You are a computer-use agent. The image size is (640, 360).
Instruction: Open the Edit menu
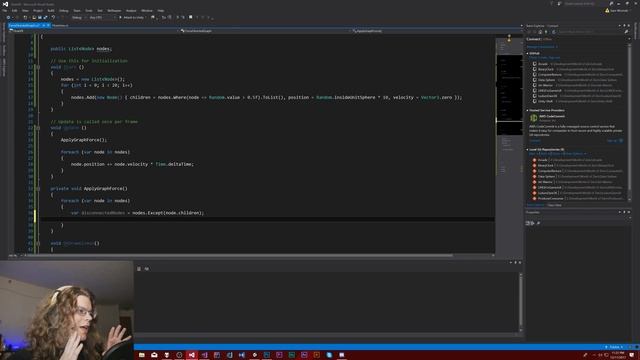point(14,11)
